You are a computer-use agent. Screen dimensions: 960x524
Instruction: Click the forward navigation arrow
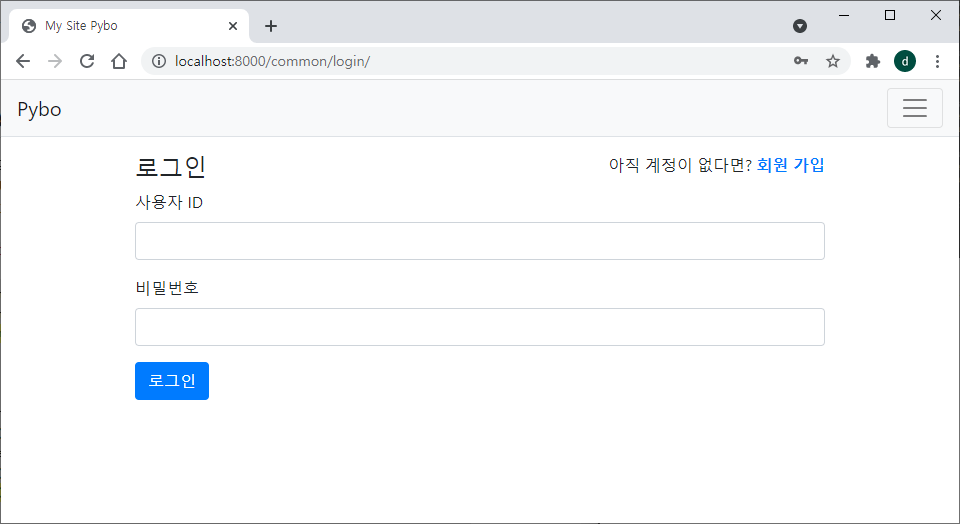55,61
